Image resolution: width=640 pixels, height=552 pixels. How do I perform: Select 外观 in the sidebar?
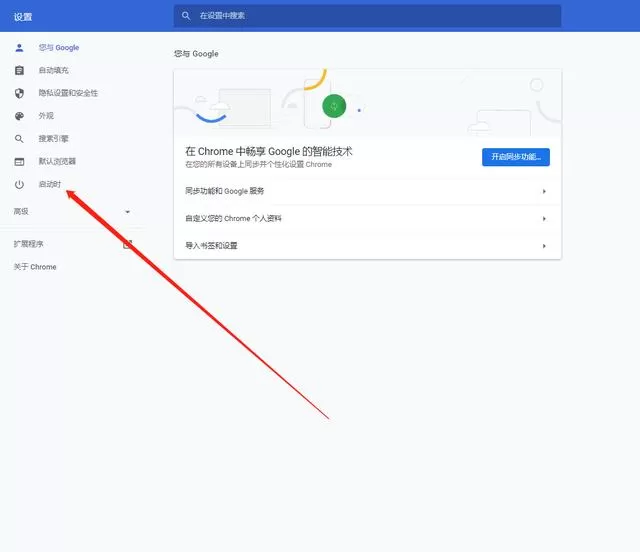pos(46,116)
